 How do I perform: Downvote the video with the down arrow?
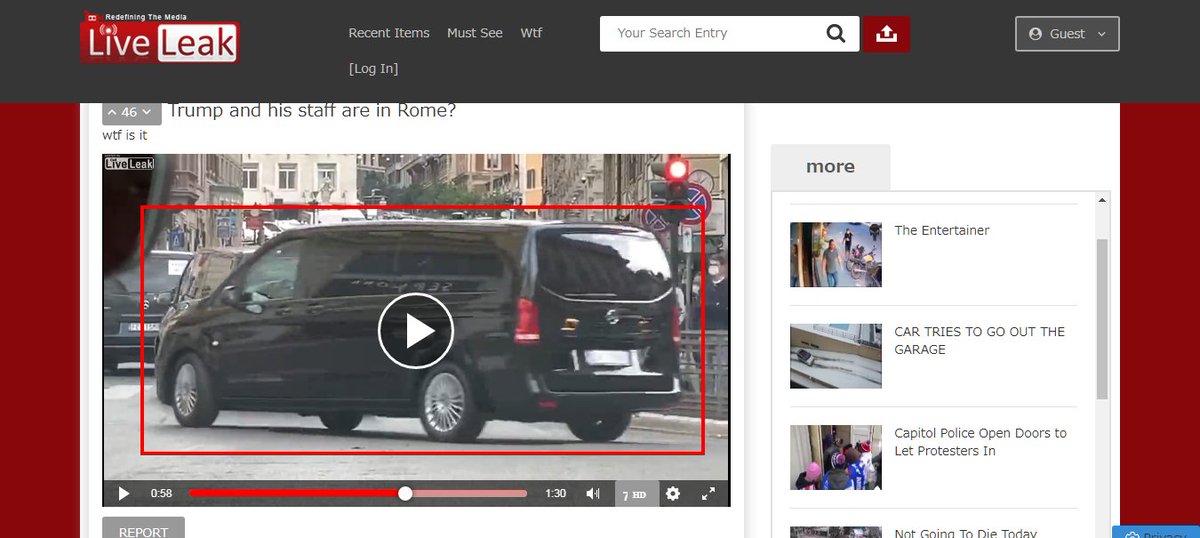pyautogui.click(x=147, y=112)
